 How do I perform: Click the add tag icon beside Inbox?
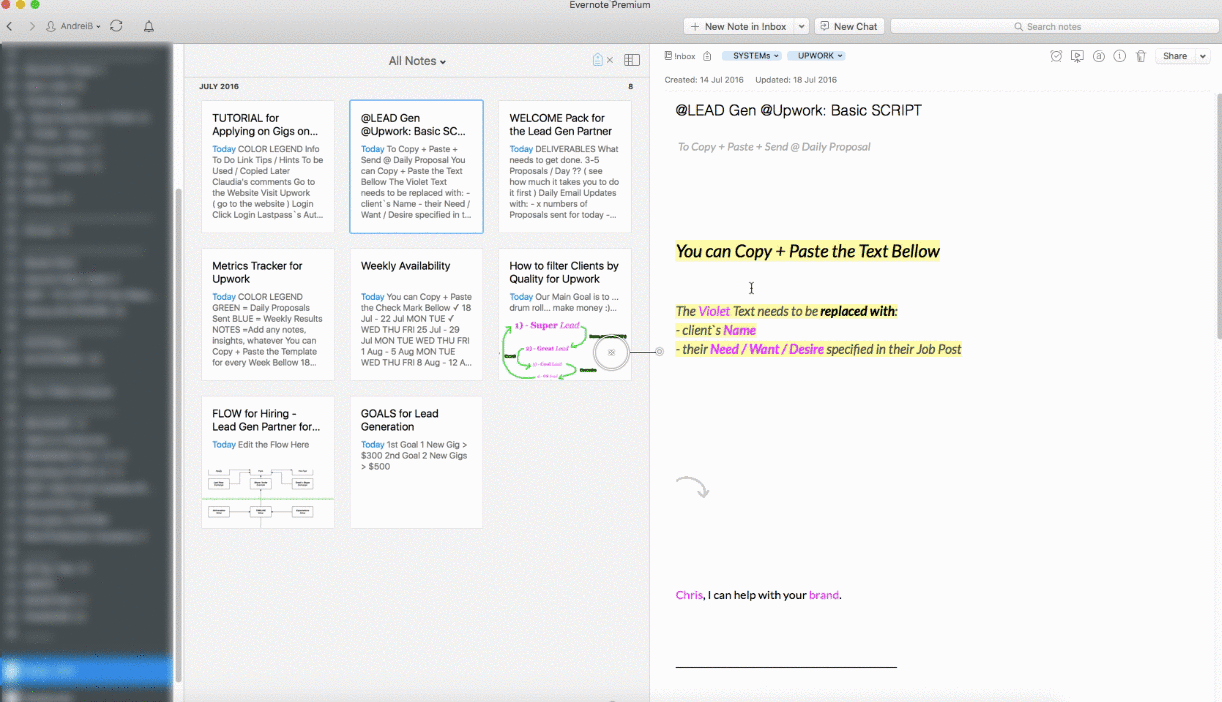coord(708,56)
